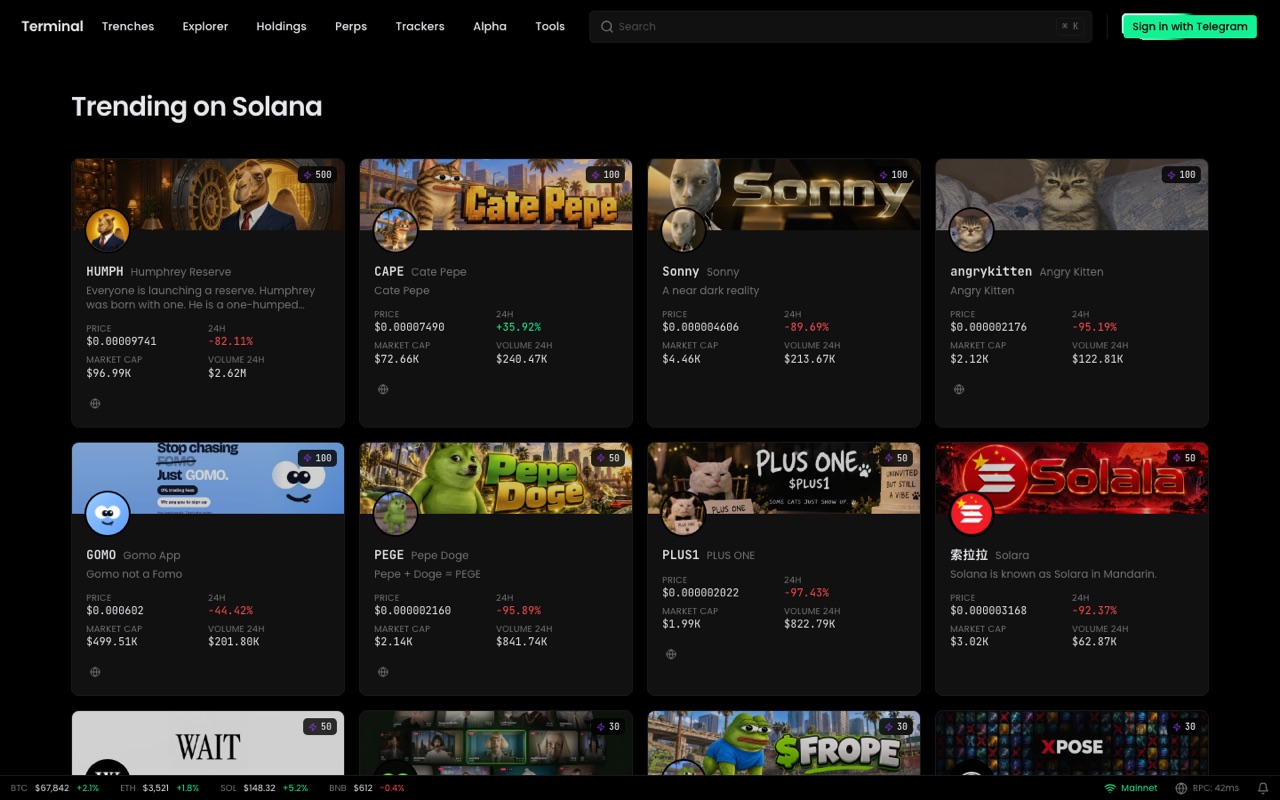Viewport: 1280px width, 800px height.
Task: Click the XPOSE banner card
Action: tap(1072, 743)
